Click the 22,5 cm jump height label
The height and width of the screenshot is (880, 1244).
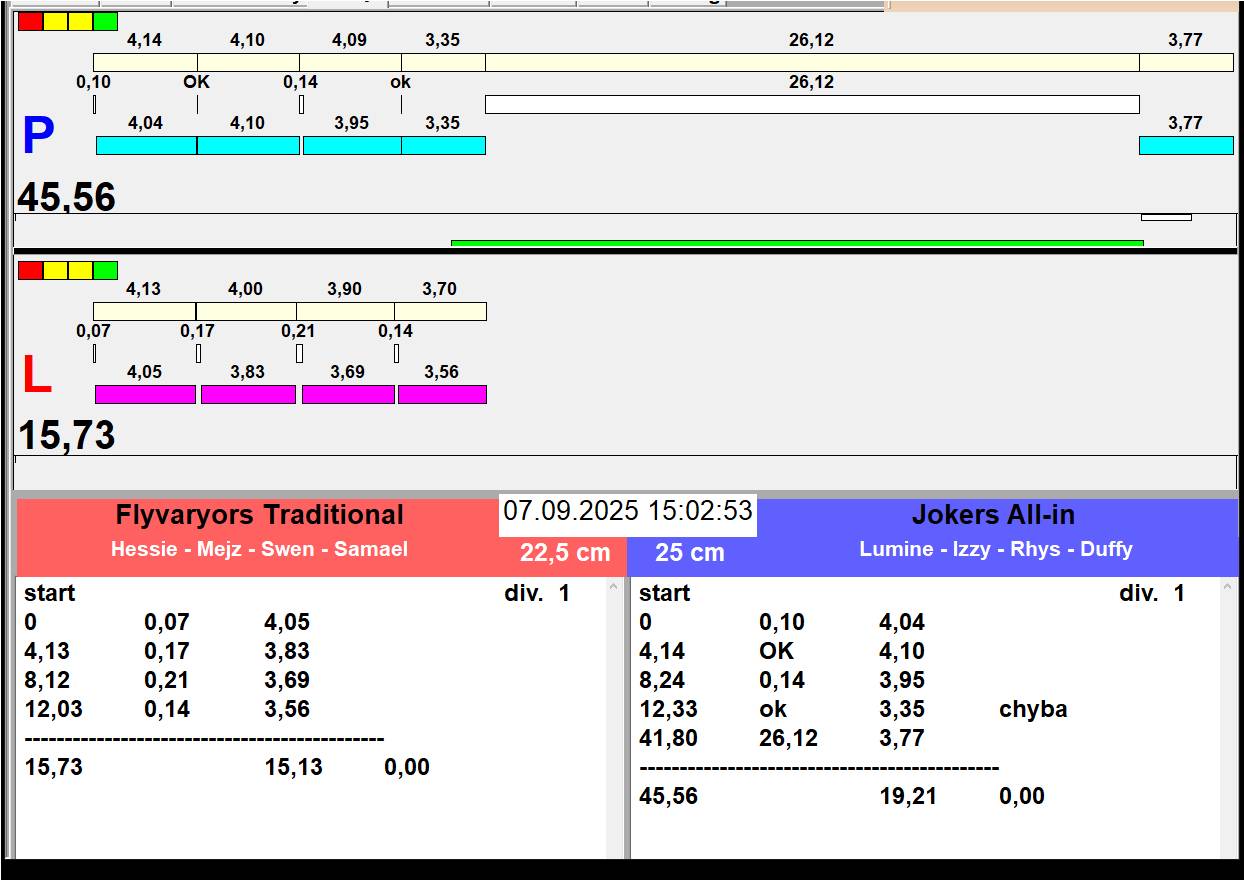pos(564,553)
